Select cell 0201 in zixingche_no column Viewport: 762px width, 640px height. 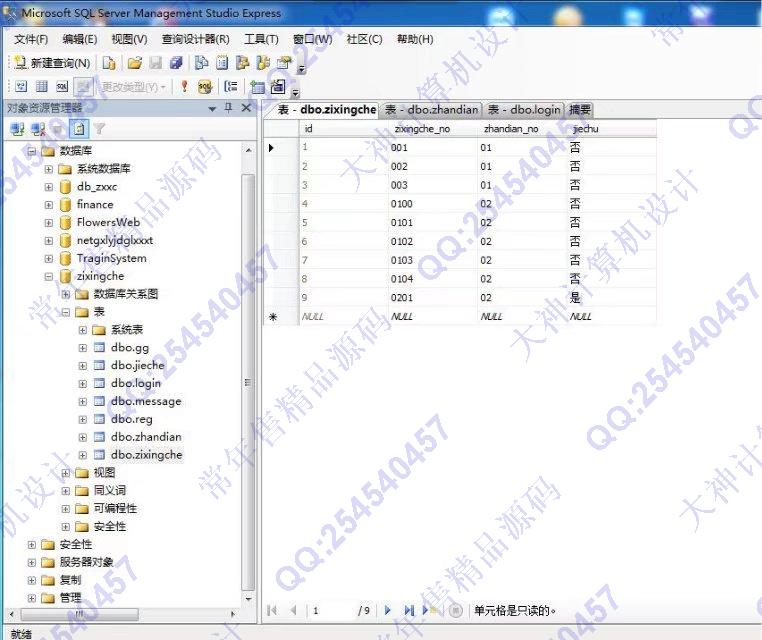click(433, 298)
